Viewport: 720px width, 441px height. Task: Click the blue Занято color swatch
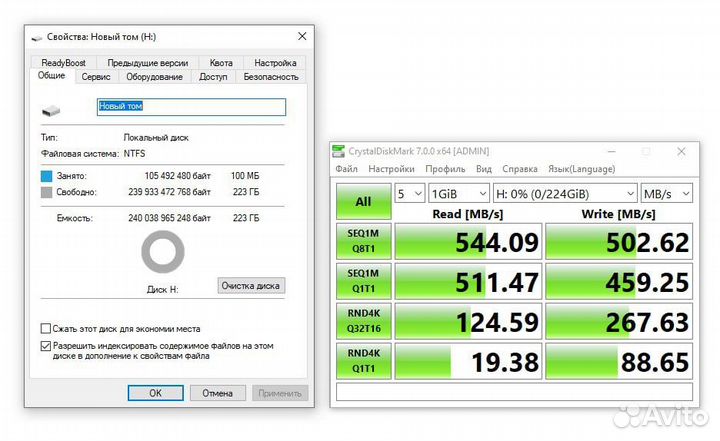pyautogui.click(x=46, y=176)
